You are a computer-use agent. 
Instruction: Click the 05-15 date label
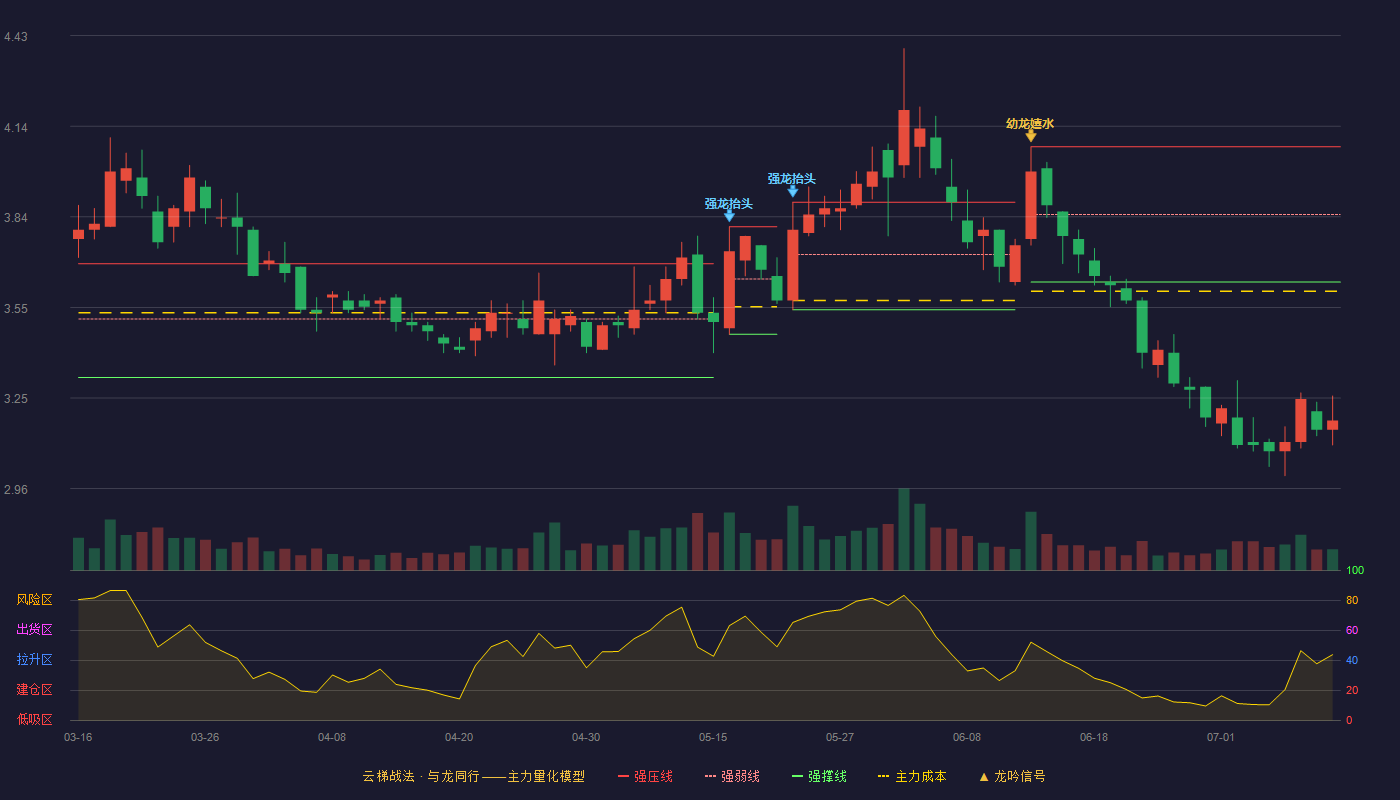(x=713, y=737)
